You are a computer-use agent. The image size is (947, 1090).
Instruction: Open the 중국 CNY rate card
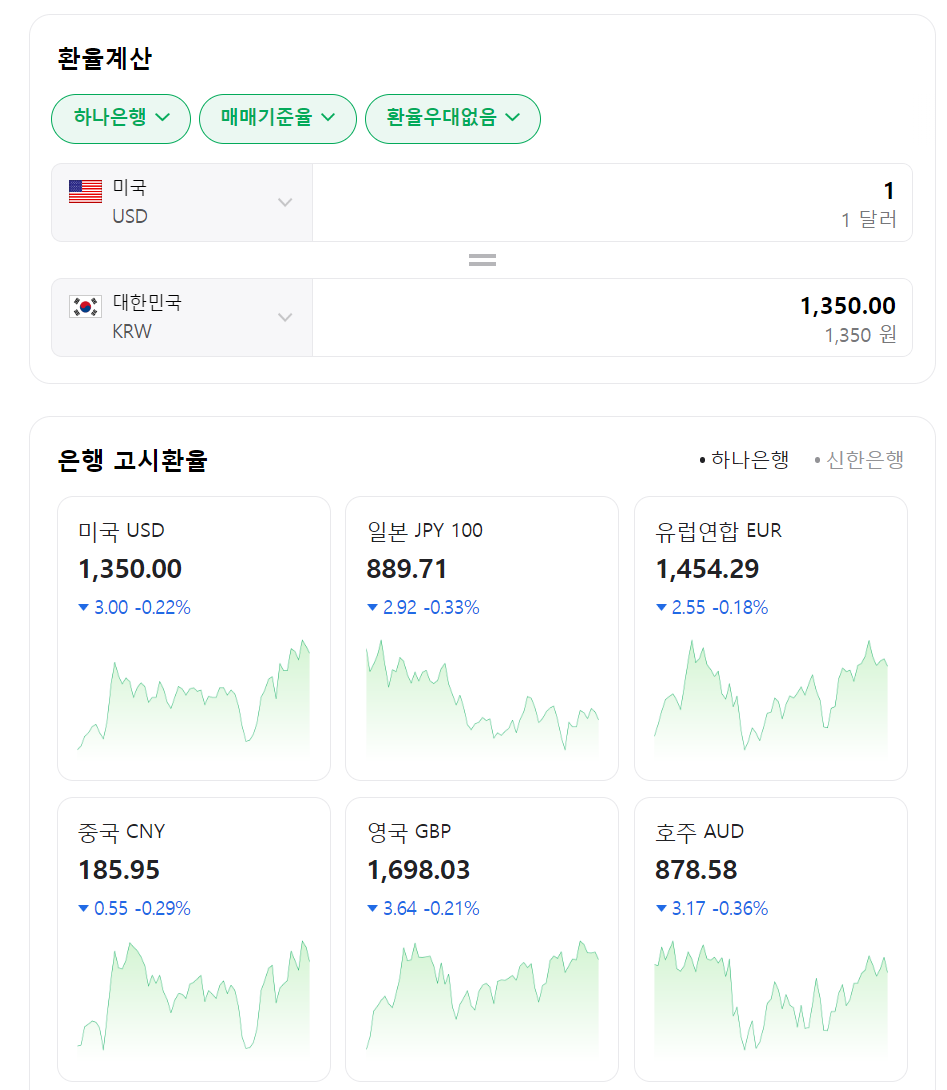tap(193, 939)
